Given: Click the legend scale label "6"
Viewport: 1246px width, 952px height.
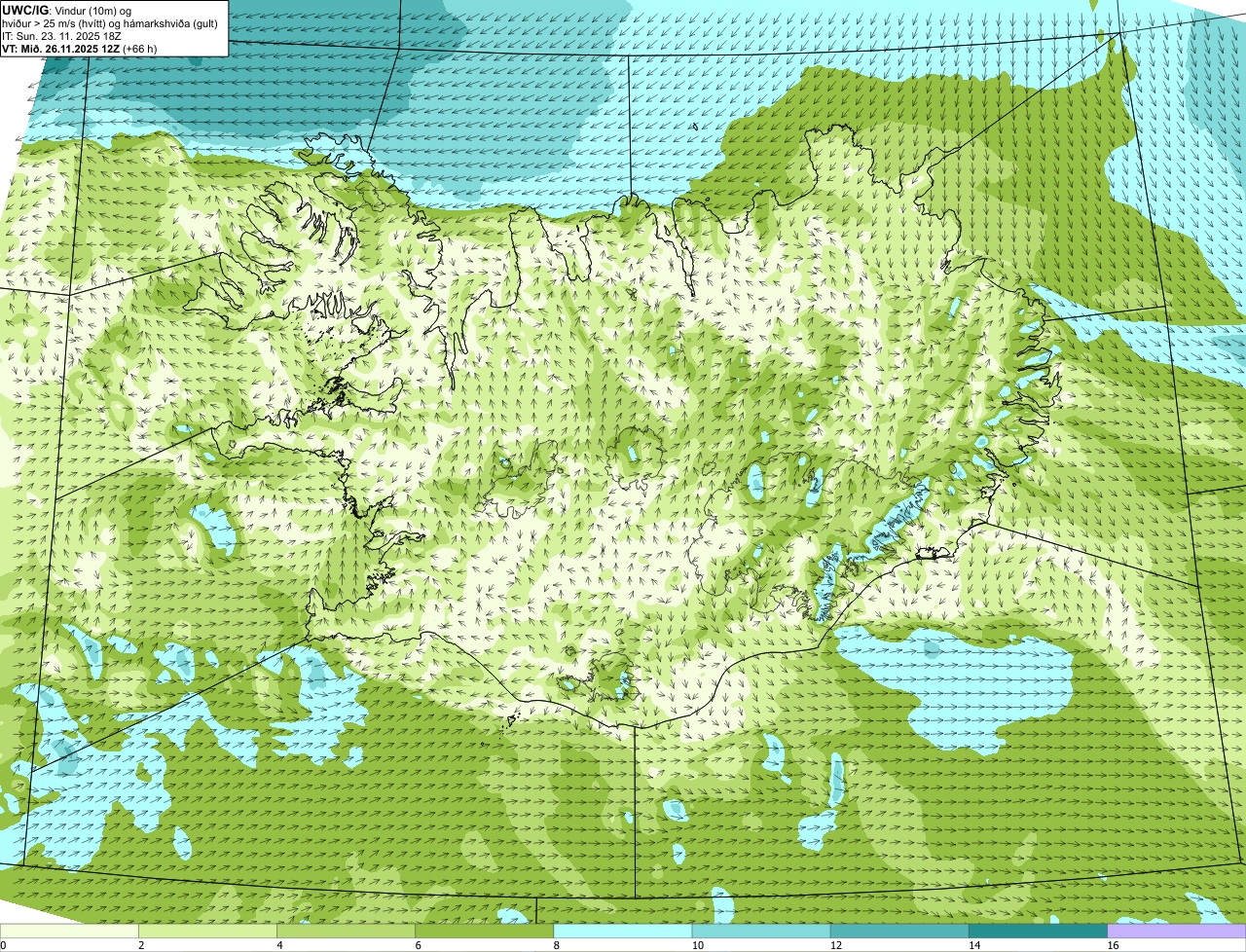Looking at the screenshot, I should click(x=418, y=945).
